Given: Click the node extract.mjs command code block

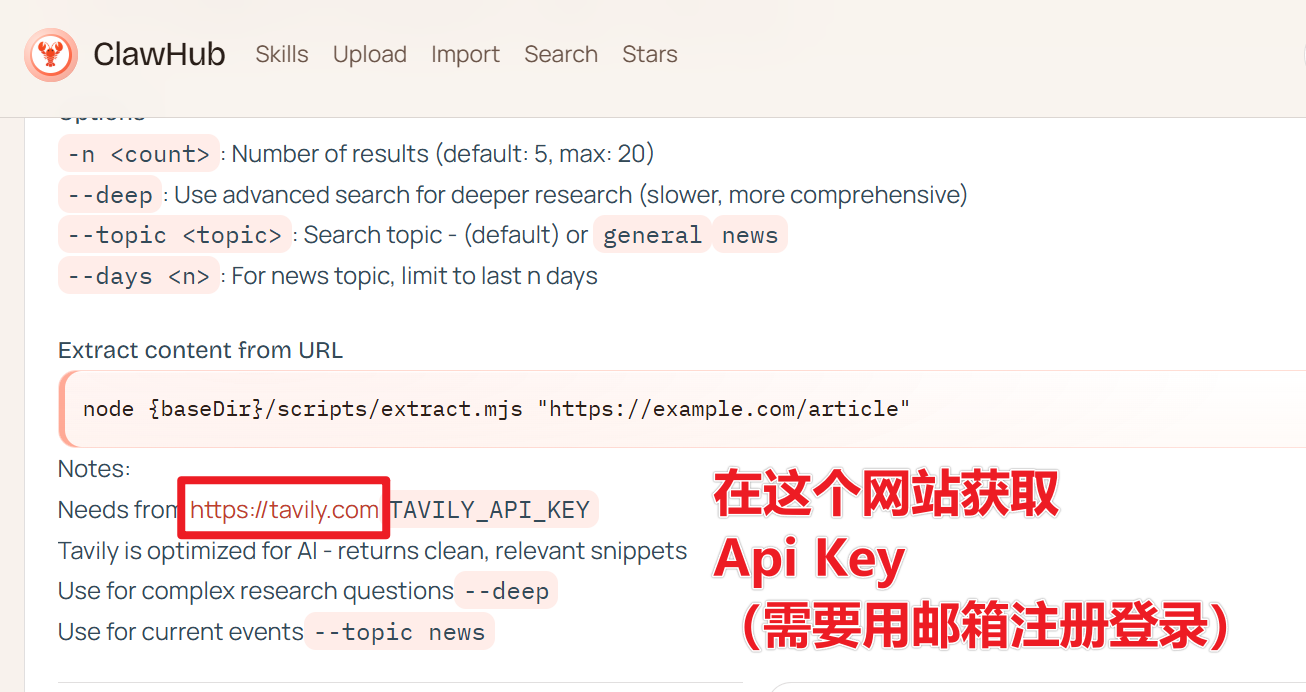Looking at the screenshot, I should click(x=496, y=409).
